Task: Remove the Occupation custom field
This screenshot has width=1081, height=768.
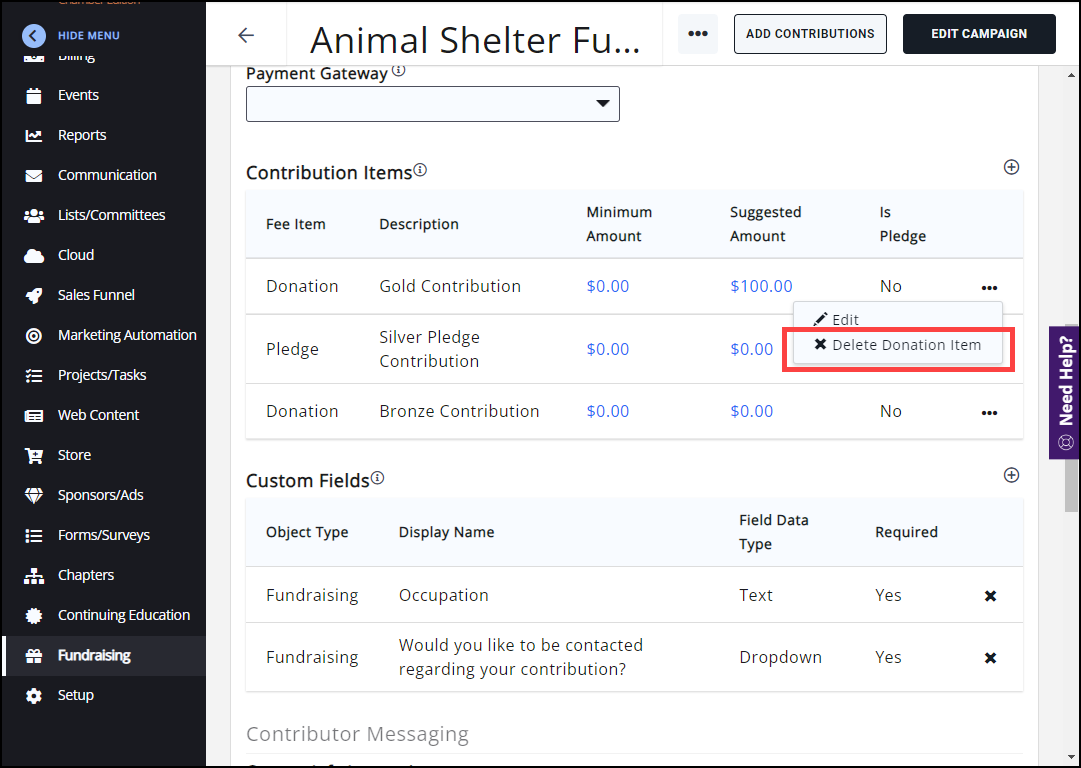Action: coord(990,596)
